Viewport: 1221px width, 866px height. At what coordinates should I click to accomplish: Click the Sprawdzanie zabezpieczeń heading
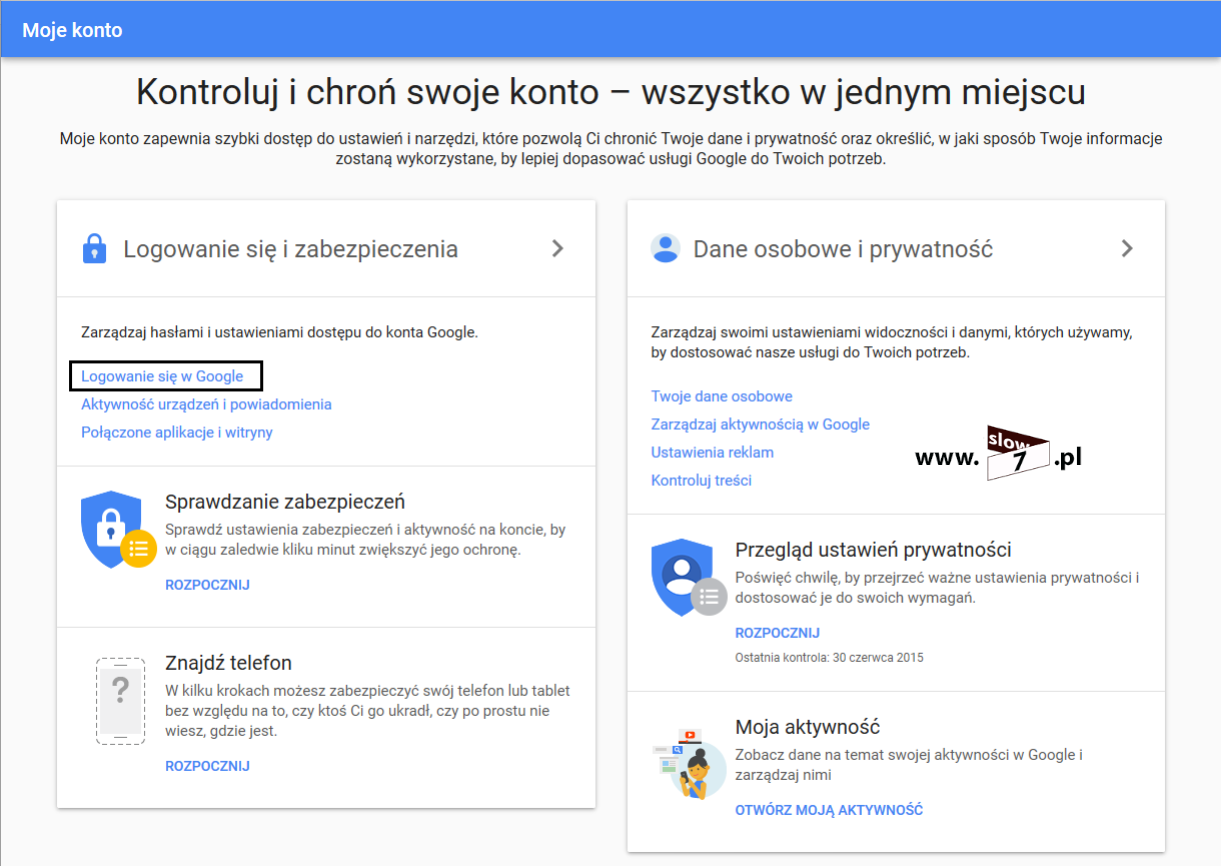285,502
